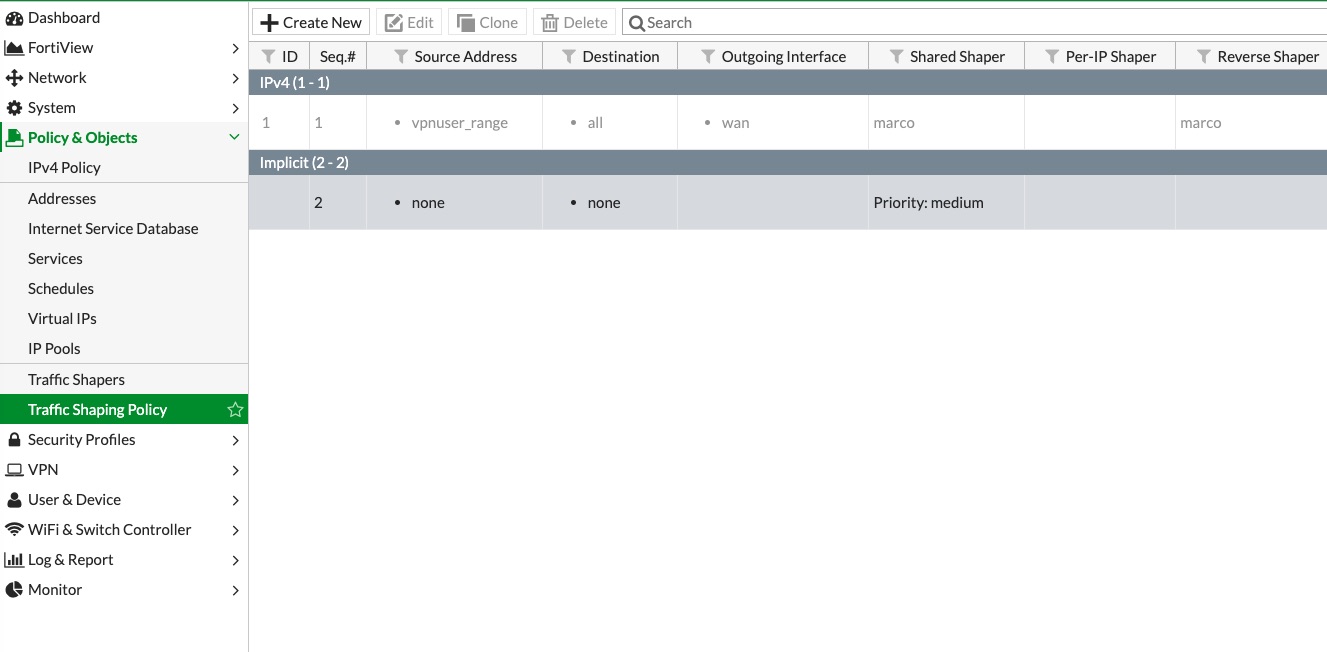Click the Destination column filter icon
Image resolution: width=1327 pixels, height=652 pixels.
(x=569, y=57)
